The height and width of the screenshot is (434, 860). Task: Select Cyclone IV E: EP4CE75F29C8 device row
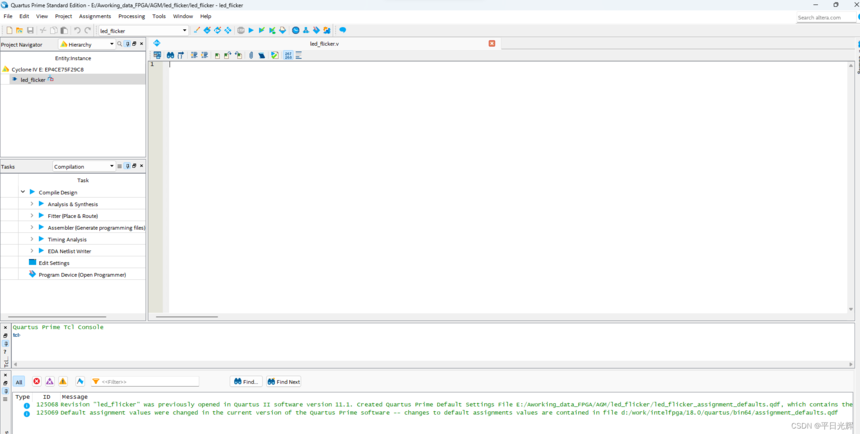pos(48,70)
